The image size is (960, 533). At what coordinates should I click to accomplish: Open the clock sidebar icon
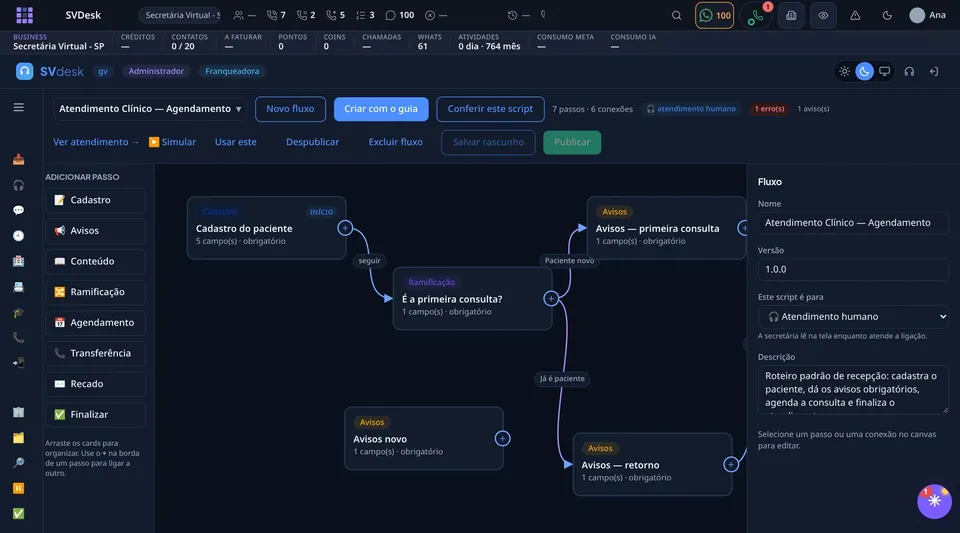(x=18, y=236)
